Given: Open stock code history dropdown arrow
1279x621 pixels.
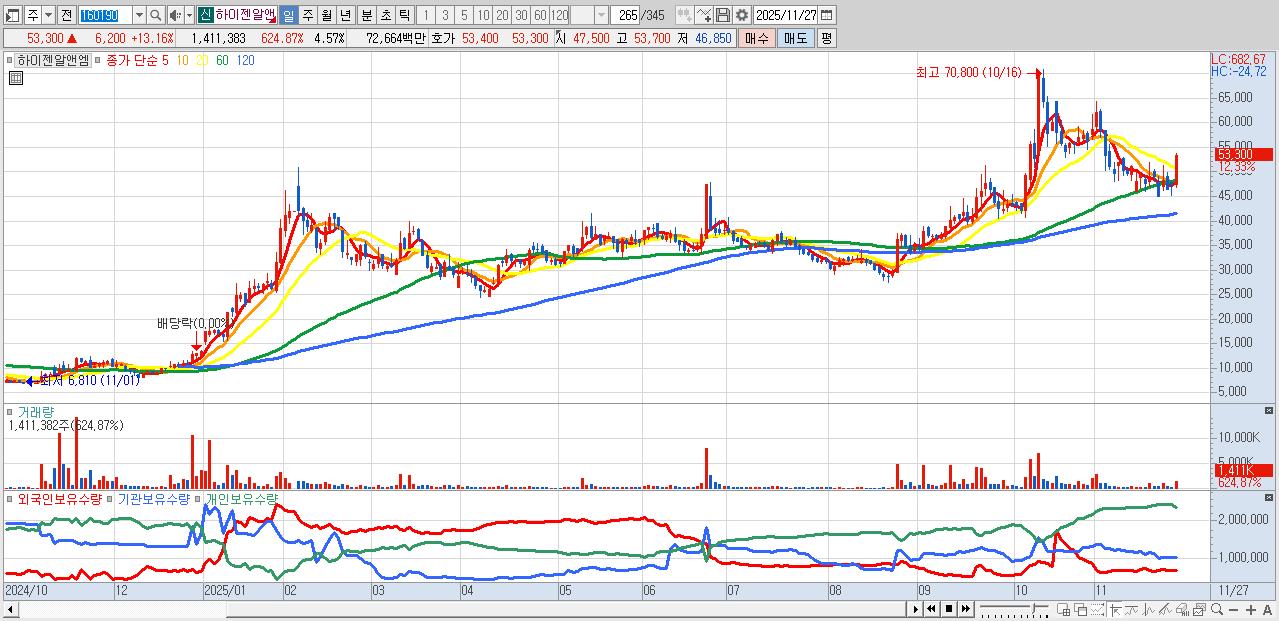Looking at the screenshot, I should [x=139, y=15].
